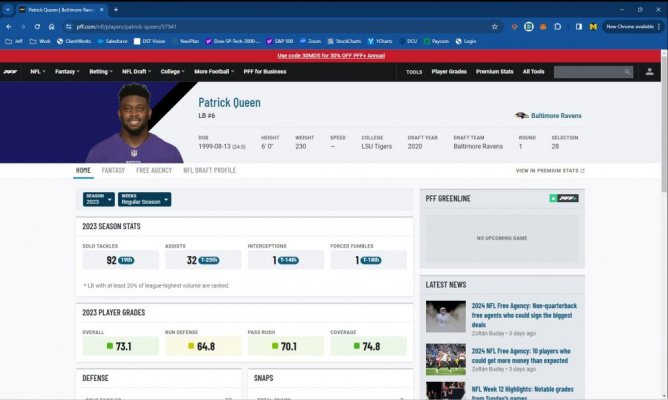
Task: Click the browser address bar URL
Action: point(126,26)
